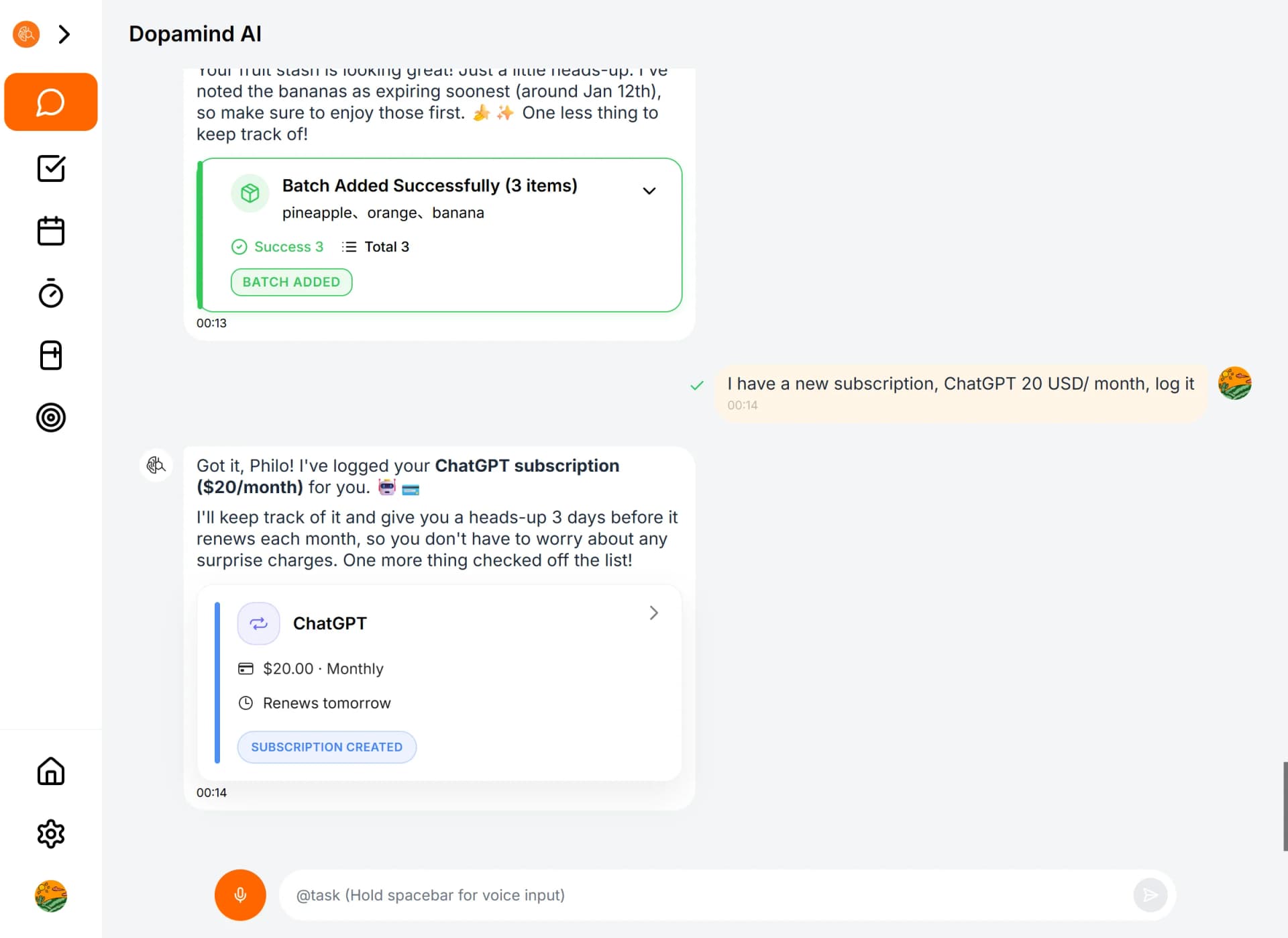Open the profile avatar at sidebar bottom

pos(50,896)
